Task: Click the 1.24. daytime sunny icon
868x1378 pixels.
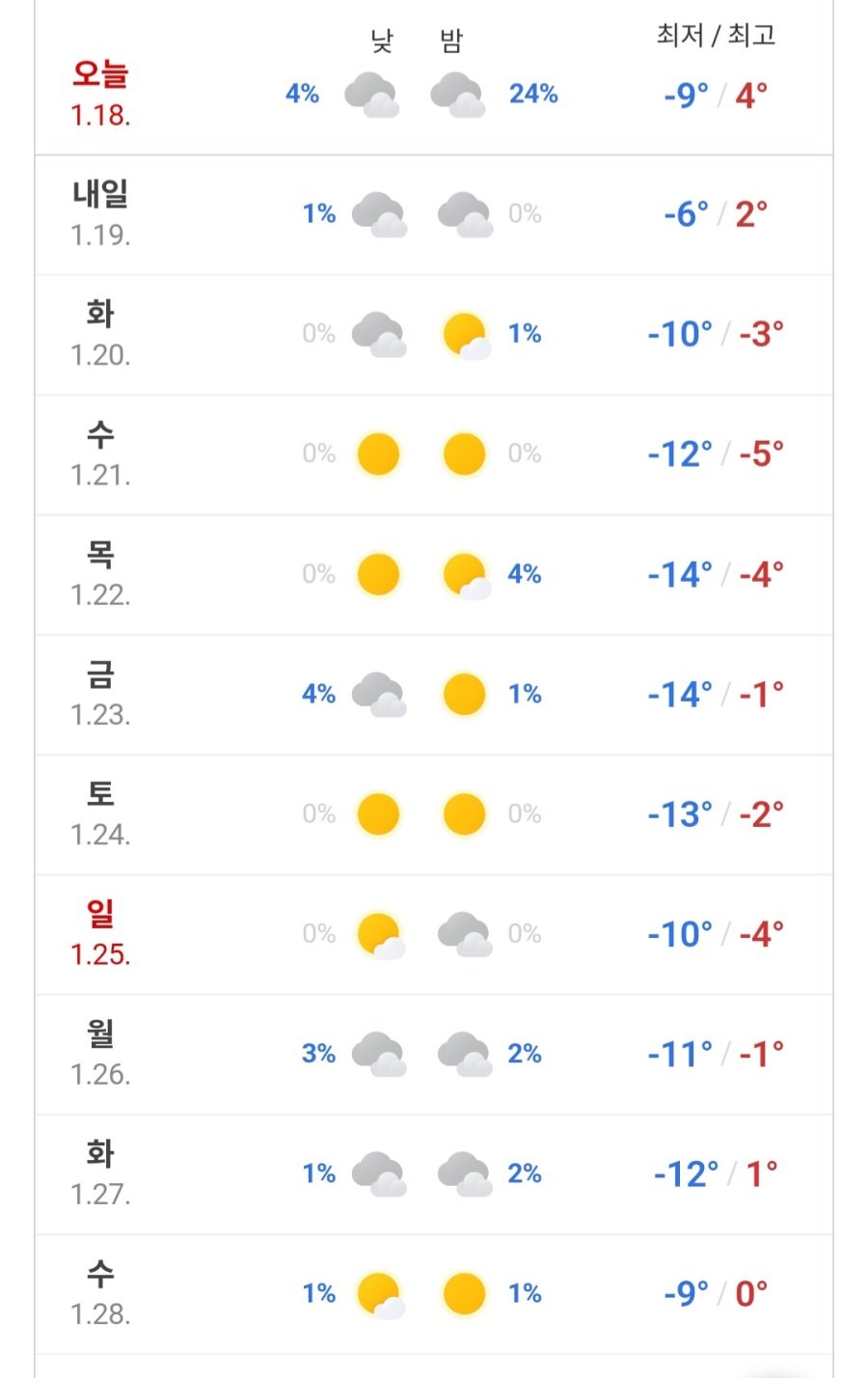Action: click(378, 814)
